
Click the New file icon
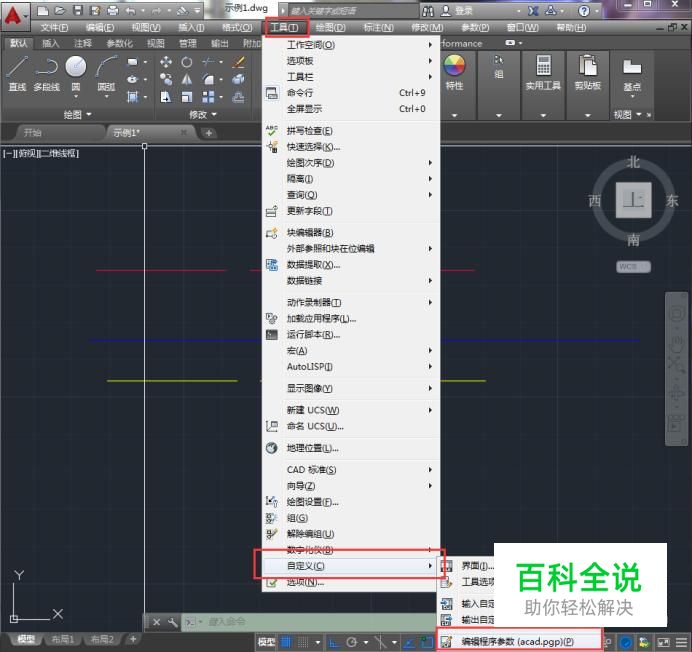(x=43, y=10)
